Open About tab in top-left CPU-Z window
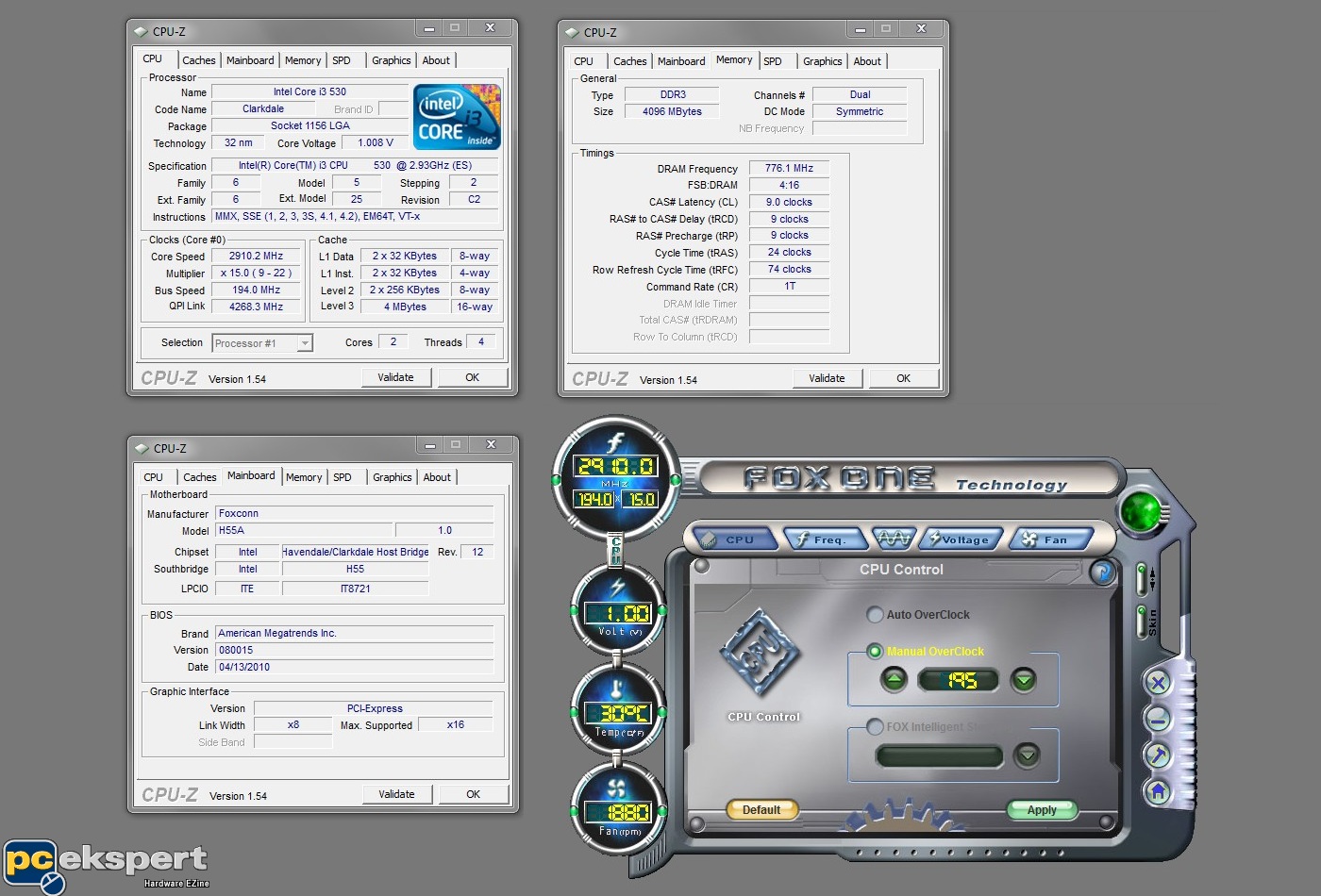 [436, 60]
